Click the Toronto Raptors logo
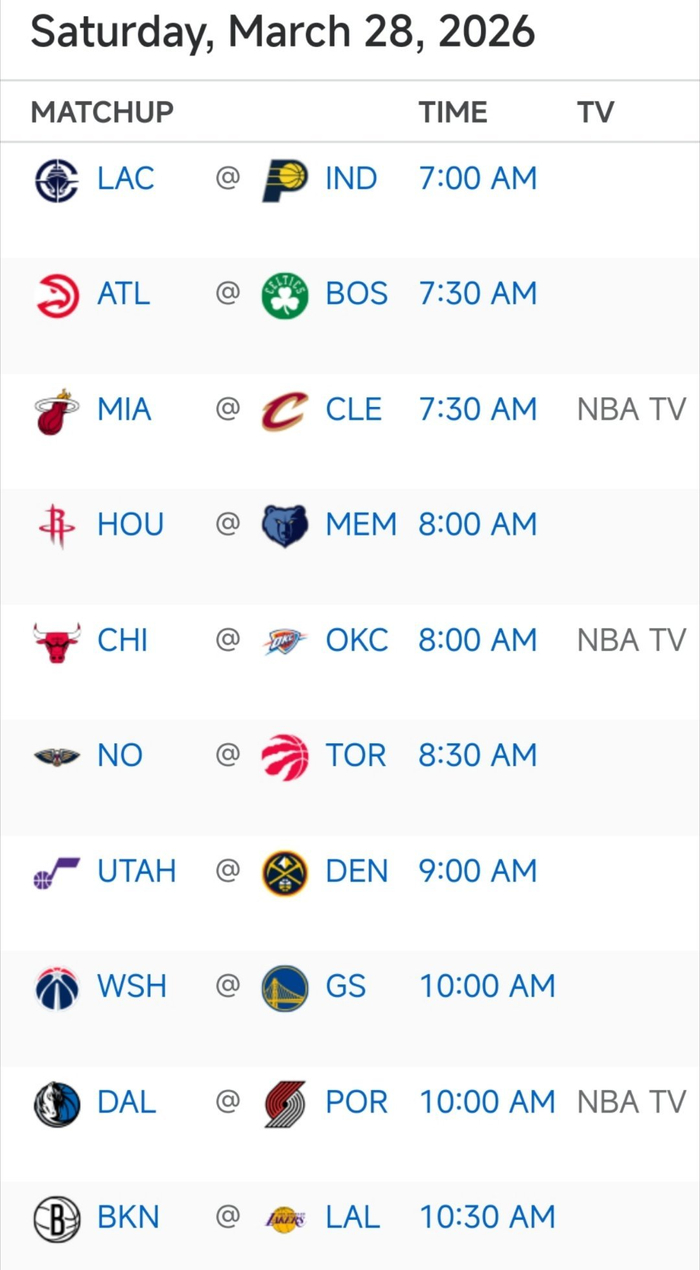 tap(285, 757)
